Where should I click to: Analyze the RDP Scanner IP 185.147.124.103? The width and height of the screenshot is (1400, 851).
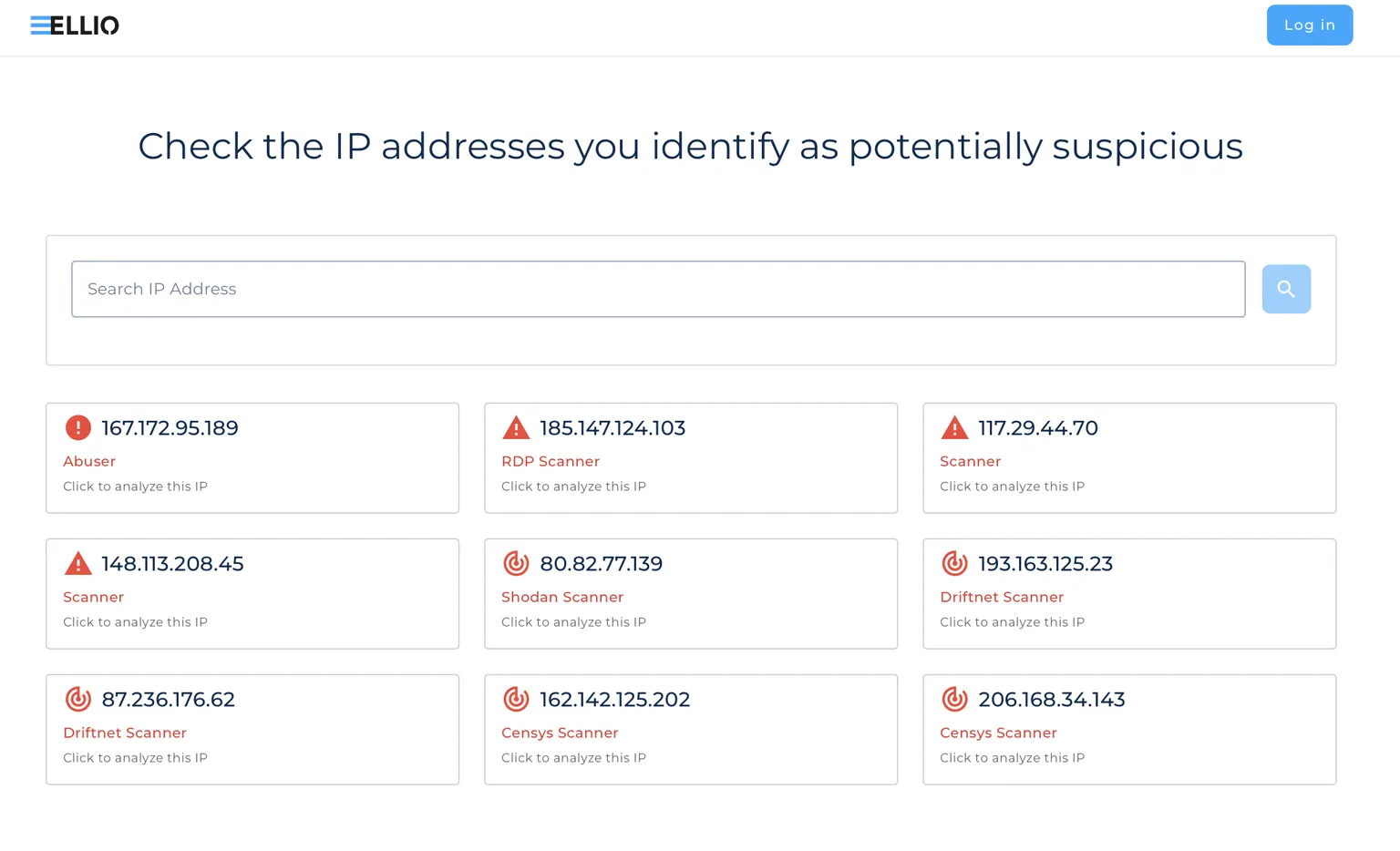click(691, 457)
